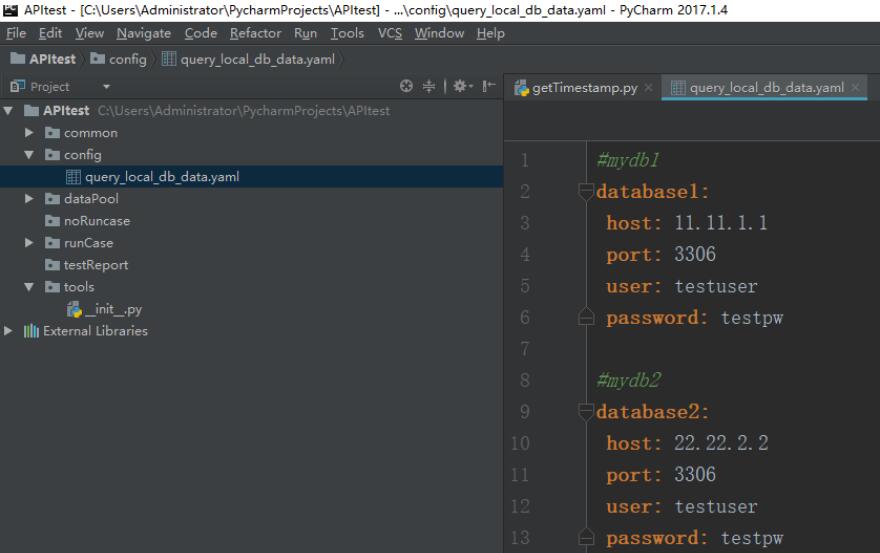Click the Collapse All icon in Project panel
This screenshot has height=553, width=880.
click(x=429, y=86)
